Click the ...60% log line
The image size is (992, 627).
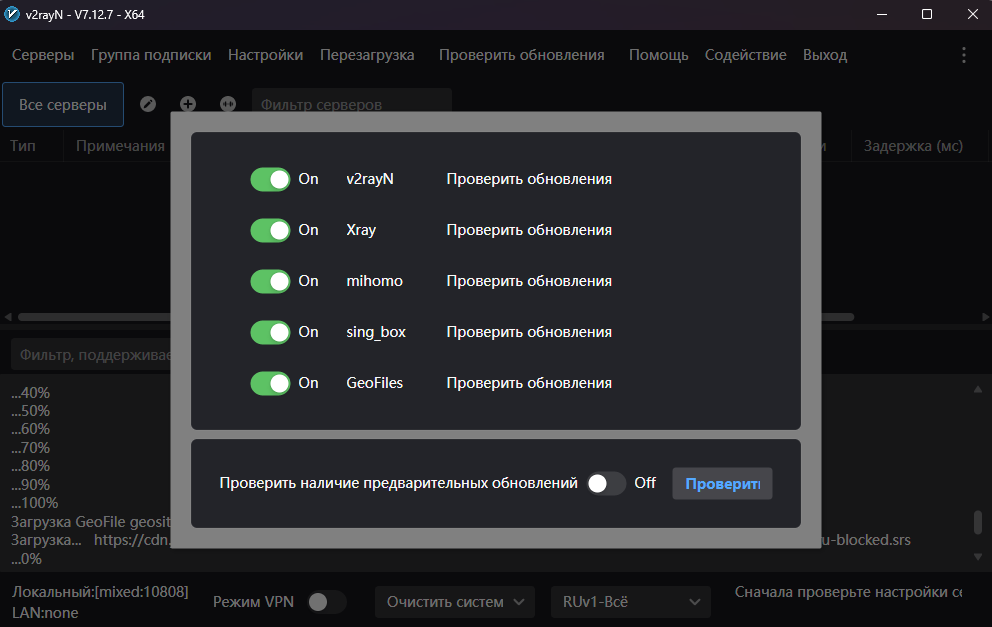(30, 430)
